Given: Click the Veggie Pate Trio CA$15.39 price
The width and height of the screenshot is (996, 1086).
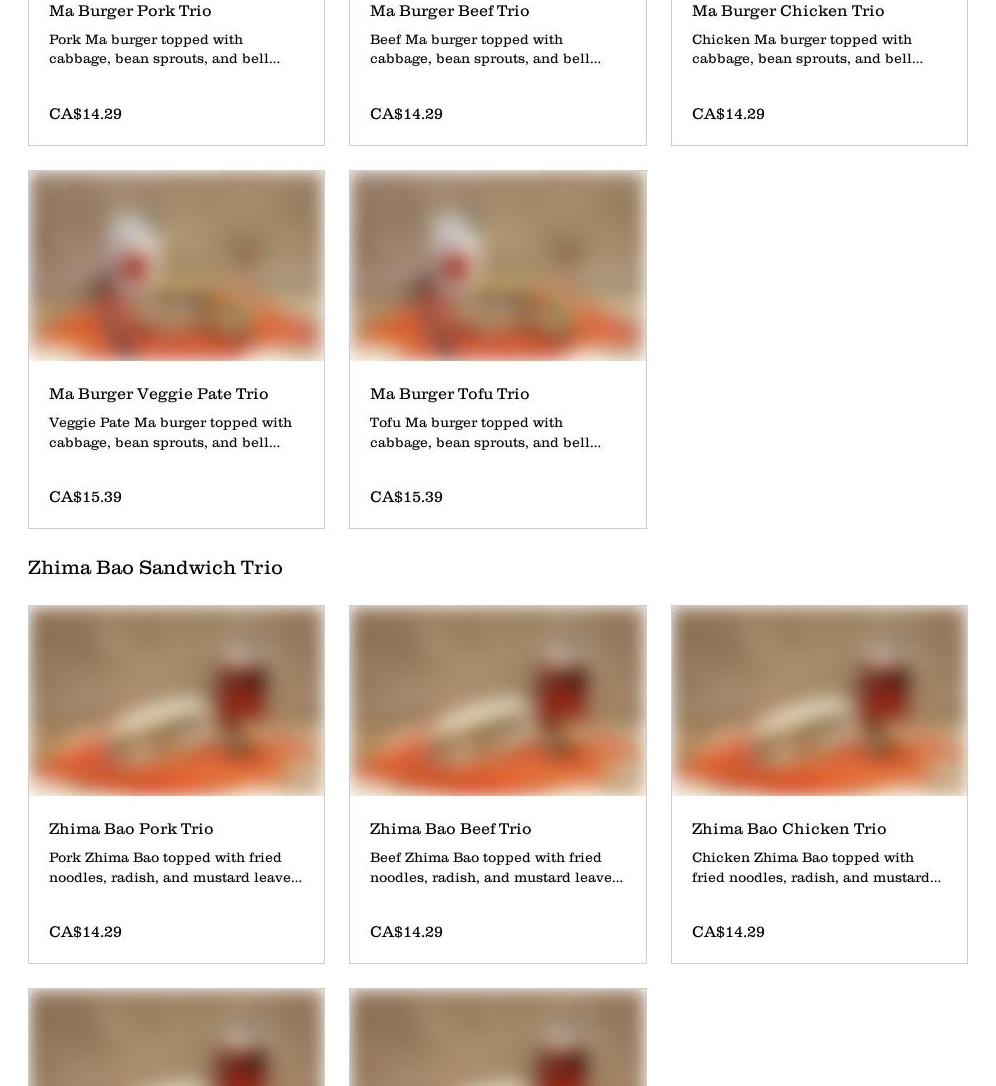Looking at the screenshot, I should [x=85, y=497].
